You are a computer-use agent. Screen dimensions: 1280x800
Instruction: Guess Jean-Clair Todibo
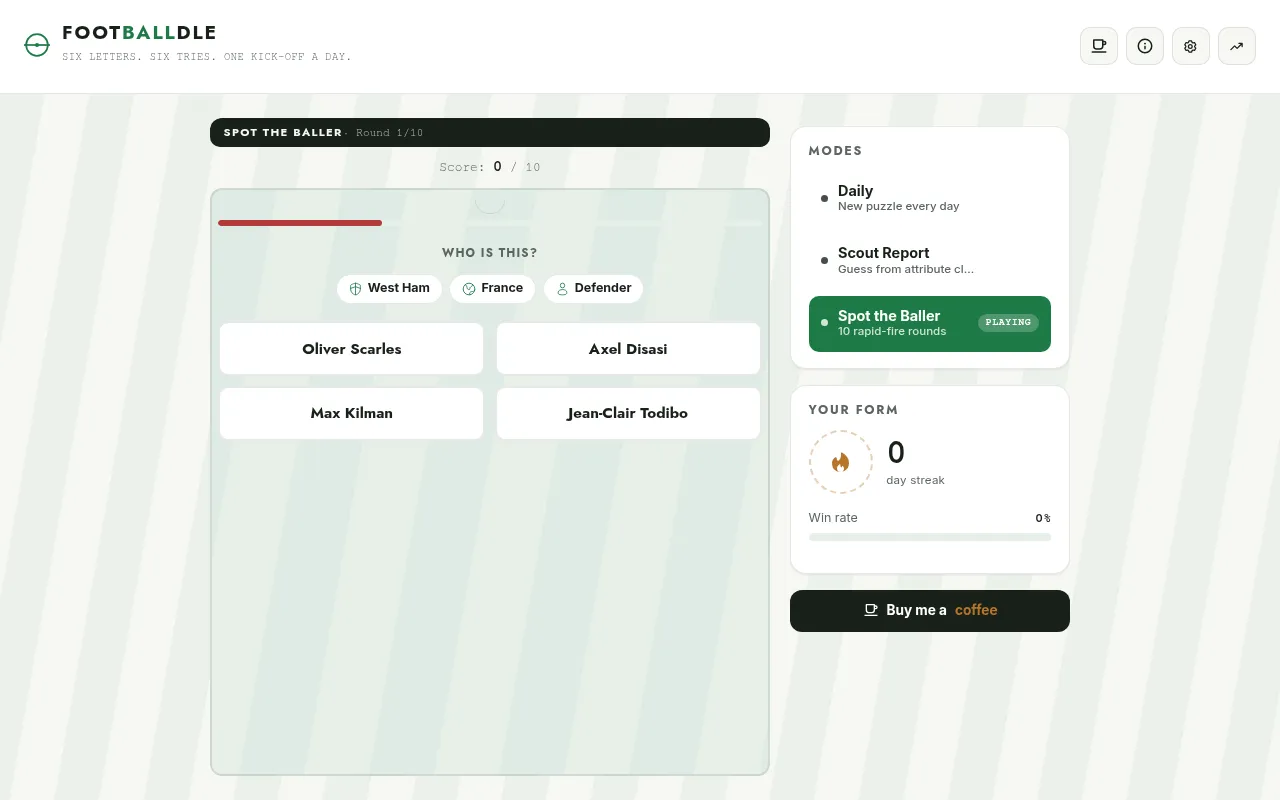coord(628,413)
